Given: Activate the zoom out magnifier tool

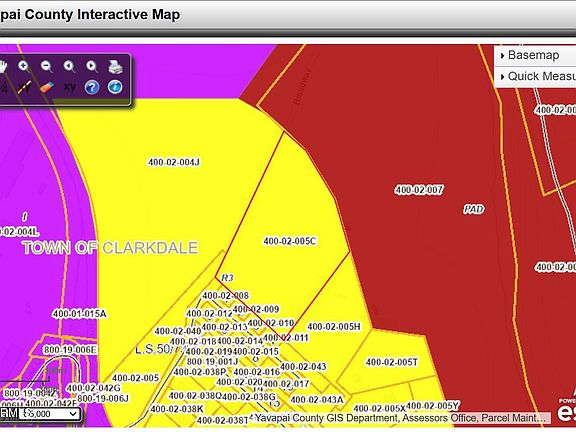Looking at the screenshot, I should click(x=47, y=67).
